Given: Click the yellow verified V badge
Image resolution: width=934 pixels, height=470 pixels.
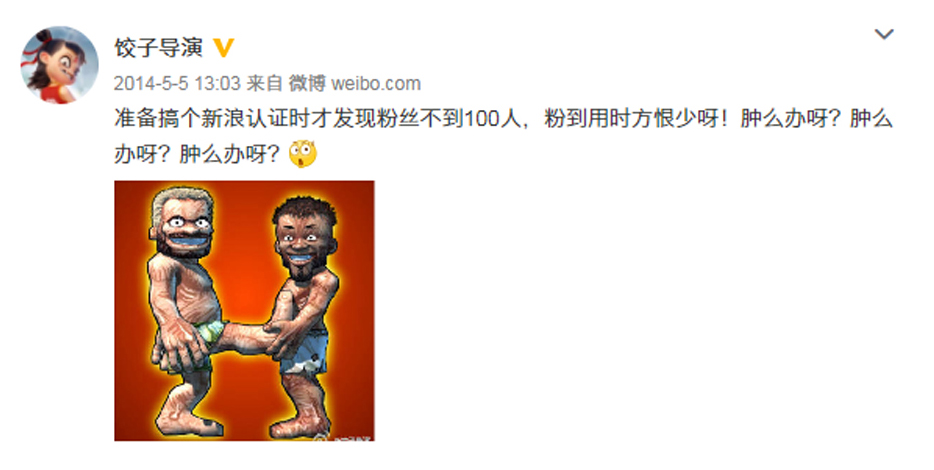Looking at the screenshot, I should [x=223, y=48].
